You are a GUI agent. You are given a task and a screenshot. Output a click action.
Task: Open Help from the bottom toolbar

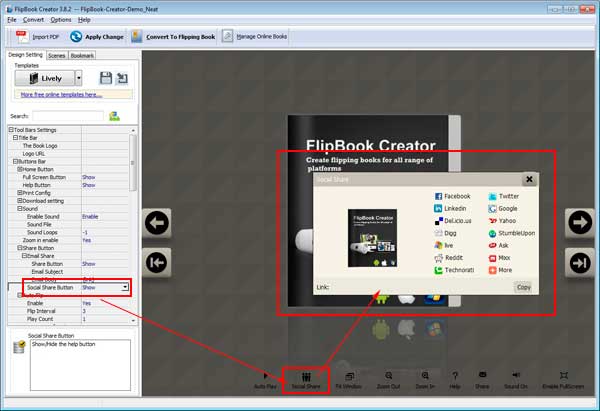[455, 380]
